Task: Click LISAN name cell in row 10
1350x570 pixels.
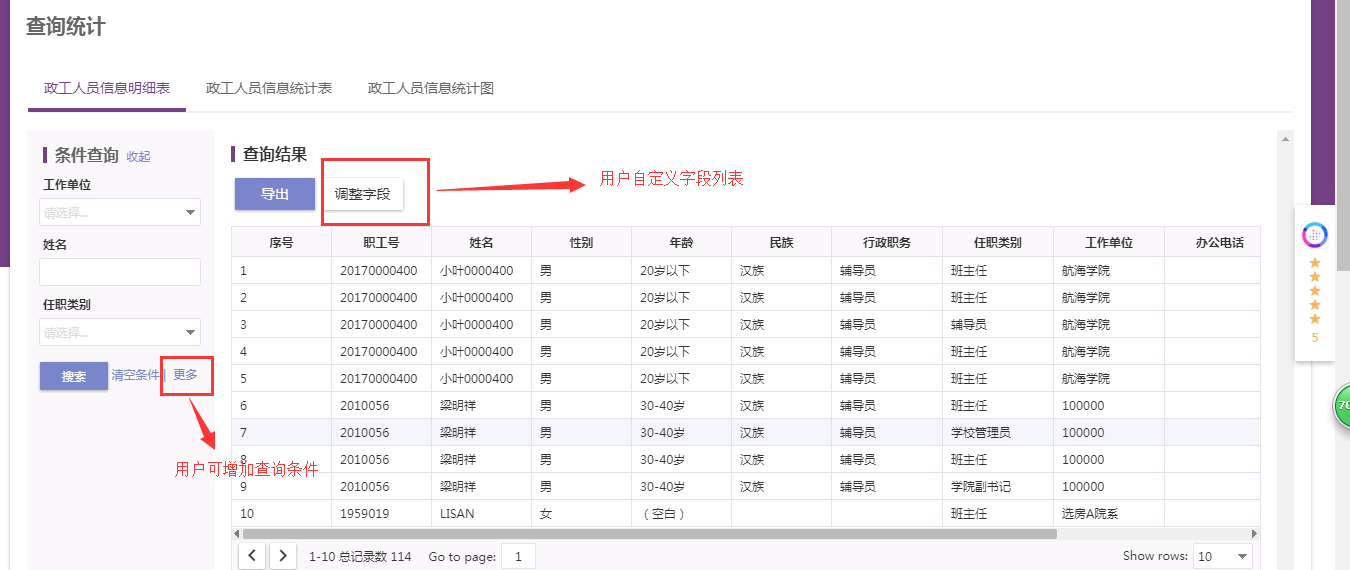Action: coord(457,513)
